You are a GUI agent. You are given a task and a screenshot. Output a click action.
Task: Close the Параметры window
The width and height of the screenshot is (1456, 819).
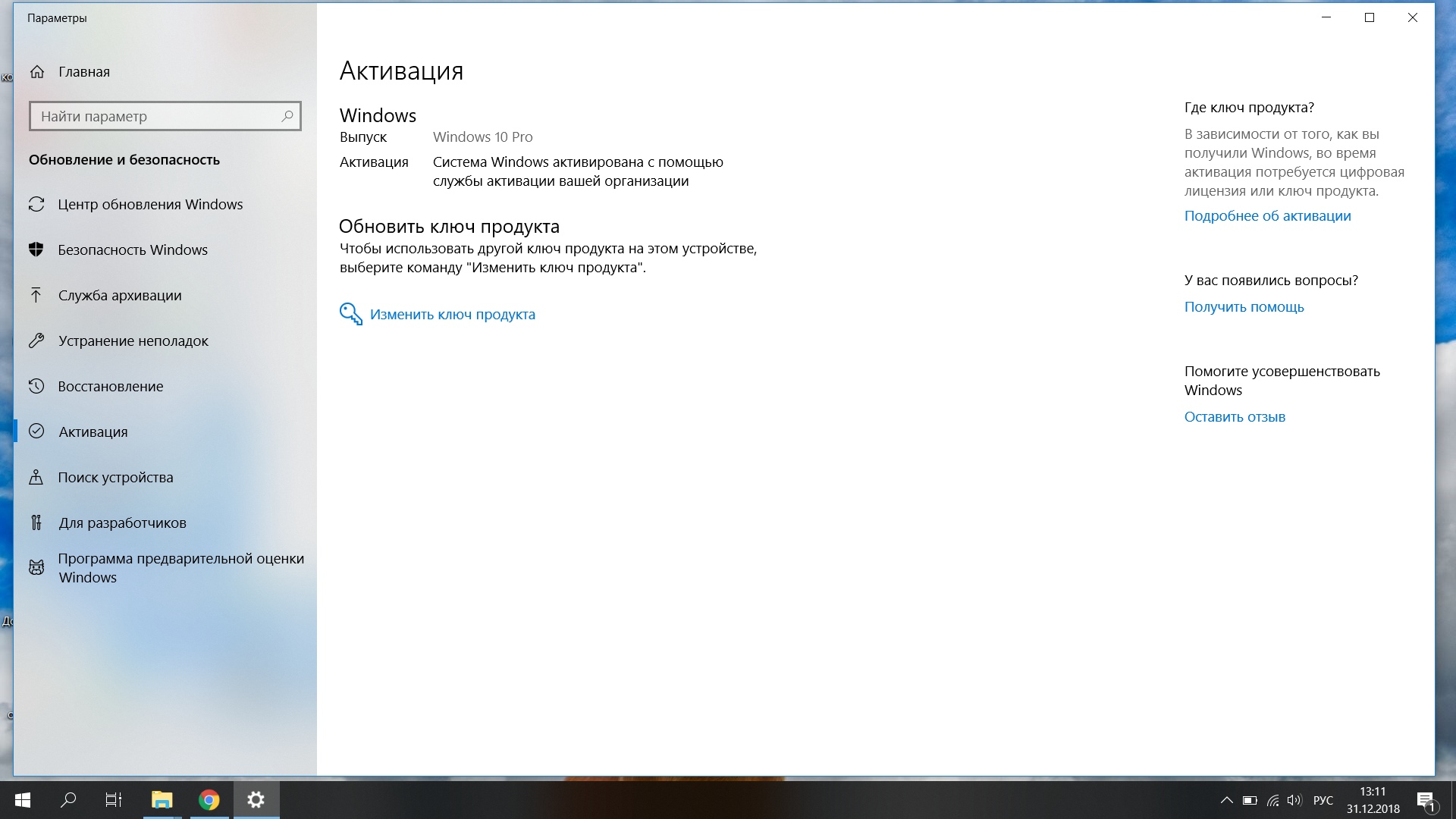1412,17
